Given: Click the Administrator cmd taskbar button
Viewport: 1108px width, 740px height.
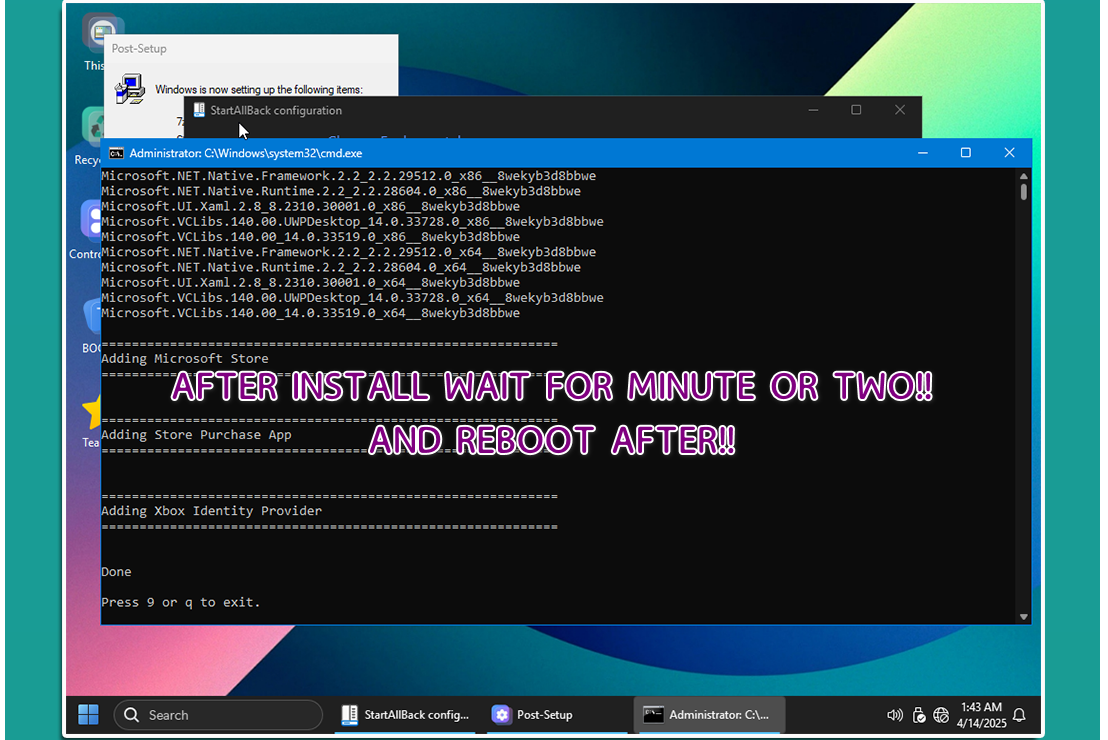Looking at the screenshot, I should 708,715.
